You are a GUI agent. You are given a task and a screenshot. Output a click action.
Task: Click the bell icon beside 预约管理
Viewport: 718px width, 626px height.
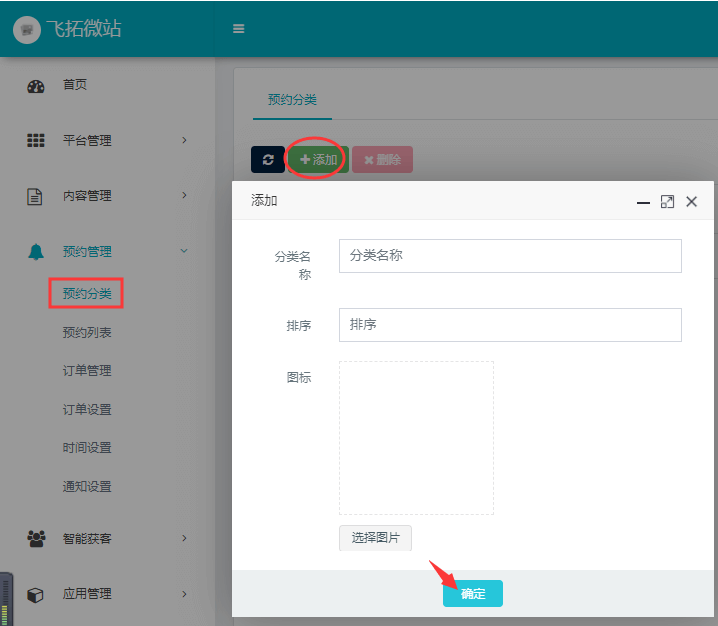[x=36, y=252]
